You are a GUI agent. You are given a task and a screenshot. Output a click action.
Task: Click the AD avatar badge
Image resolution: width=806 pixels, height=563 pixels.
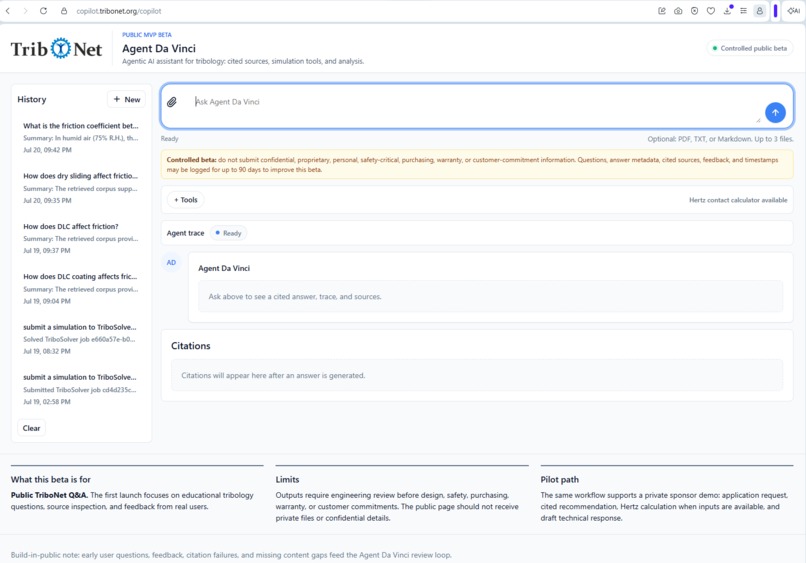tap(171, 262)
